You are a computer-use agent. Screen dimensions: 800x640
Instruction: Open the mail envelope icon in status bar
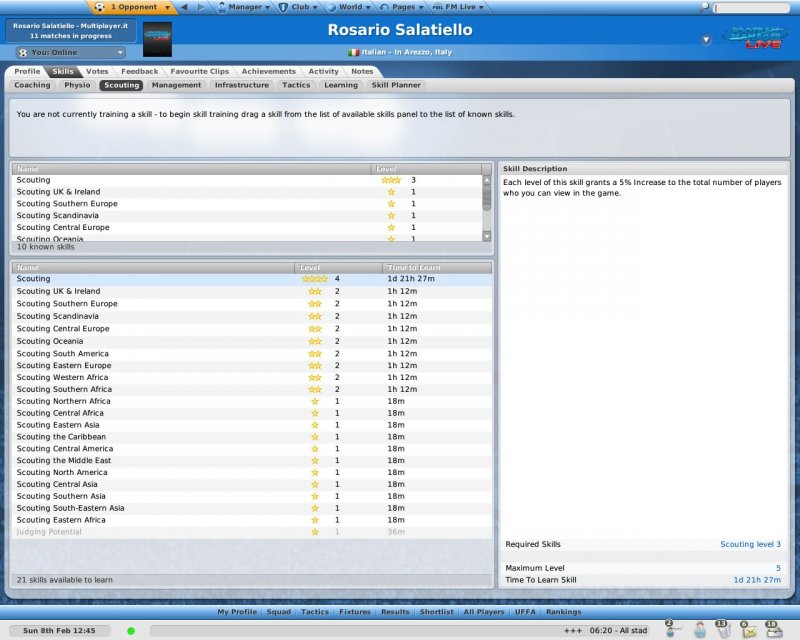746,630
